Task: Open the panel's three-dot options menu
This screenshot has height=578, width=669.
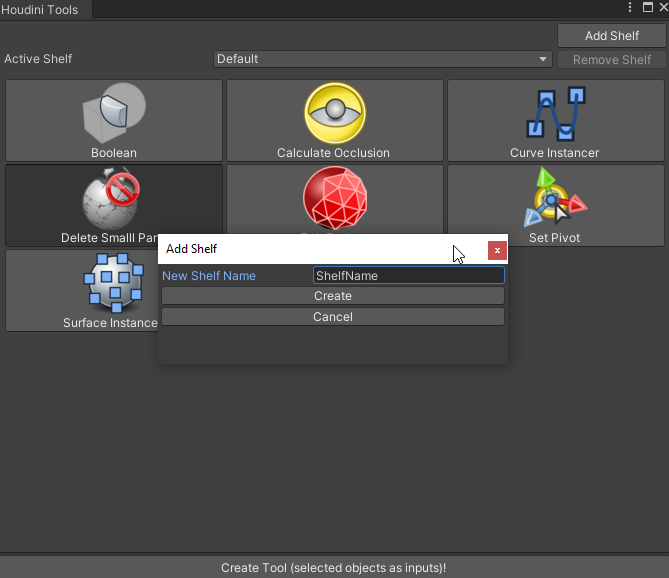Action: click(630, 8)
